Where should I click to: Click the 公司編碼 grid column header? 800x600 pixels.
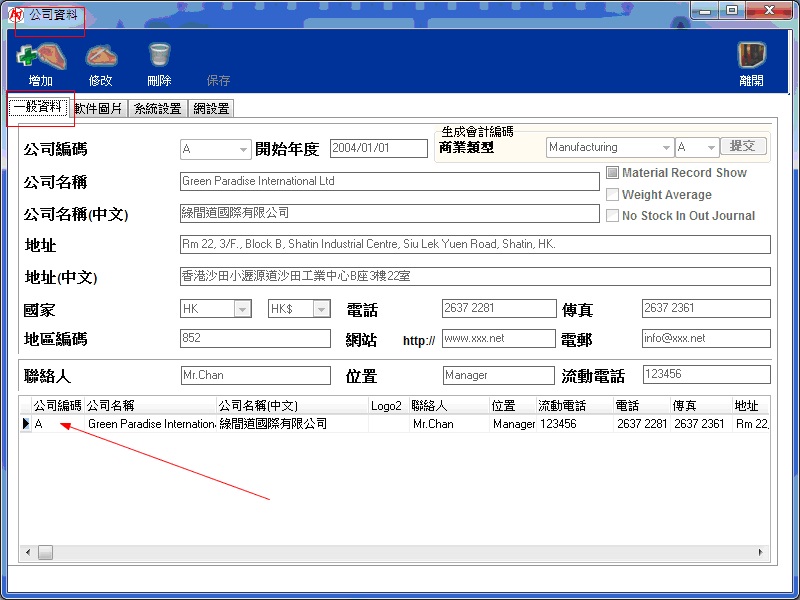pos(58,406)
